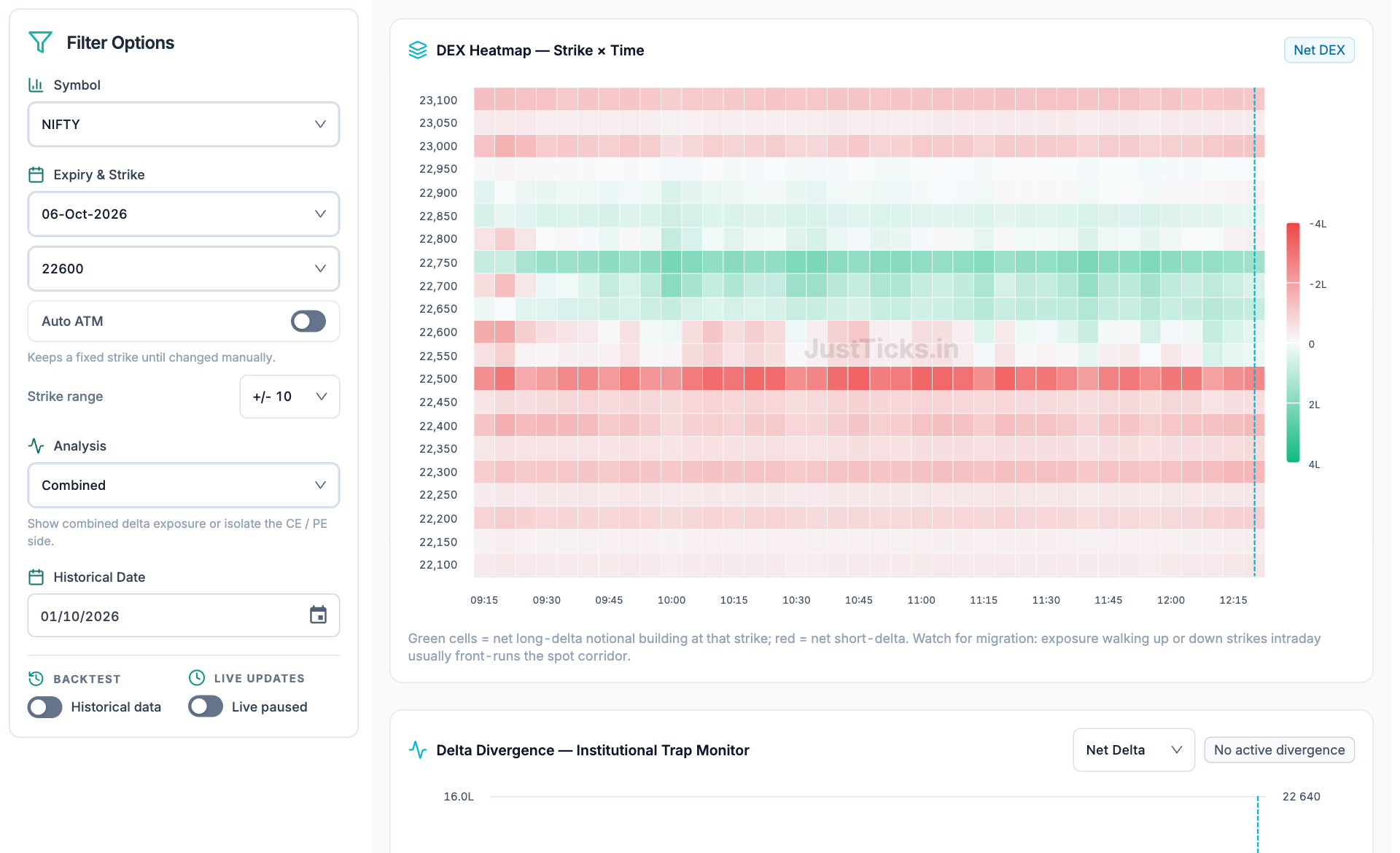Click the 23,100 strike row label

pyautogui.click(x=438, y=101)
